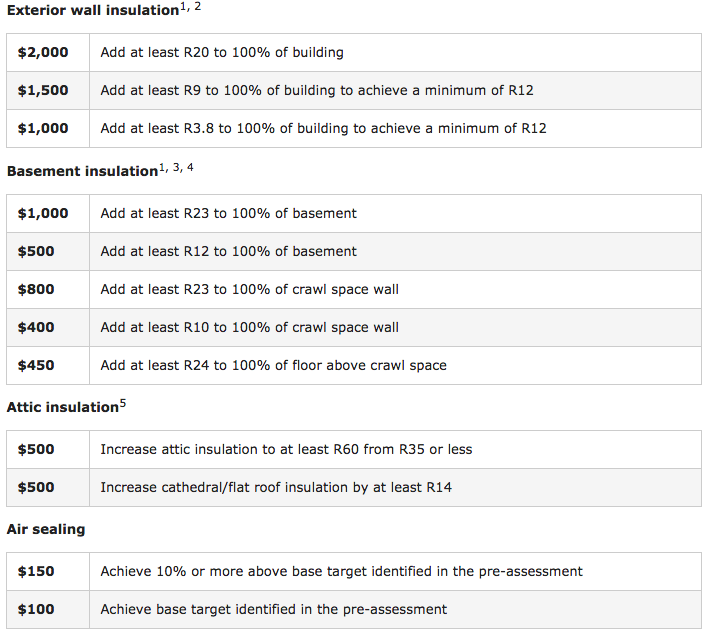
Task: Select the $800 crawl space rebate amount
Action: pos(36,289)
